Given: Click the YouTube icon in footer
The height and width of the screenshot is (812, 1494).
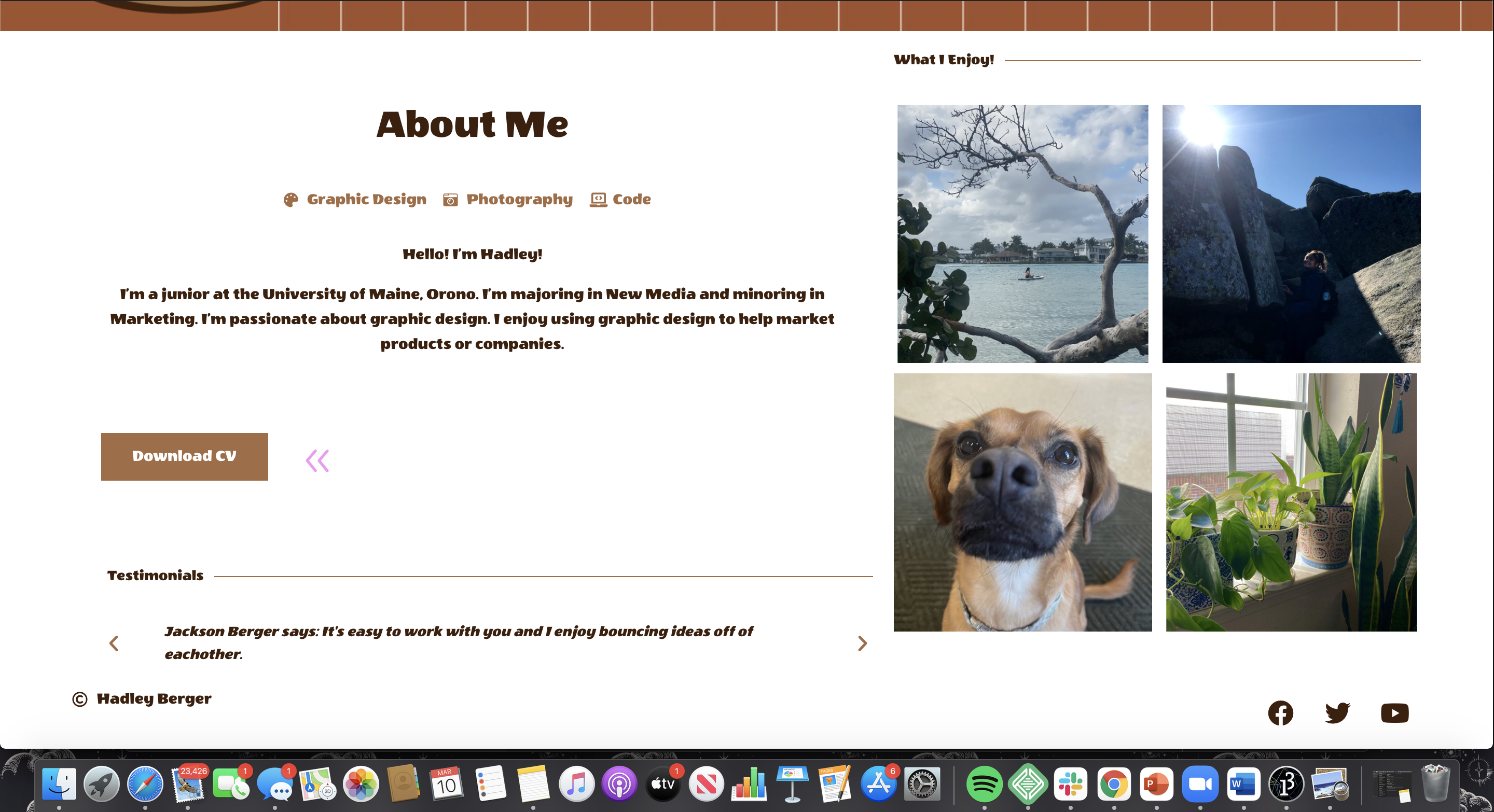Looking at the screenshot, I should point(1394,713).
